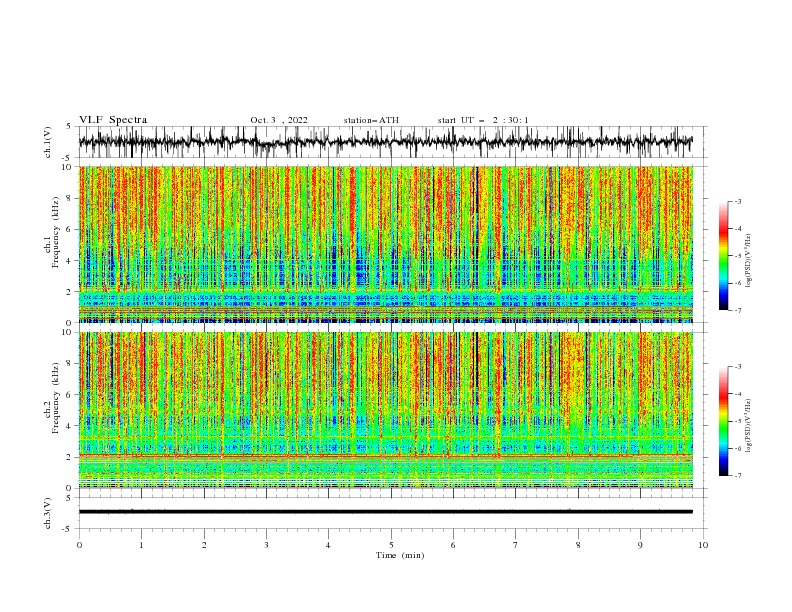Click the color bar next to ch.1 spectrogram
792x612 pixels.
723,256
